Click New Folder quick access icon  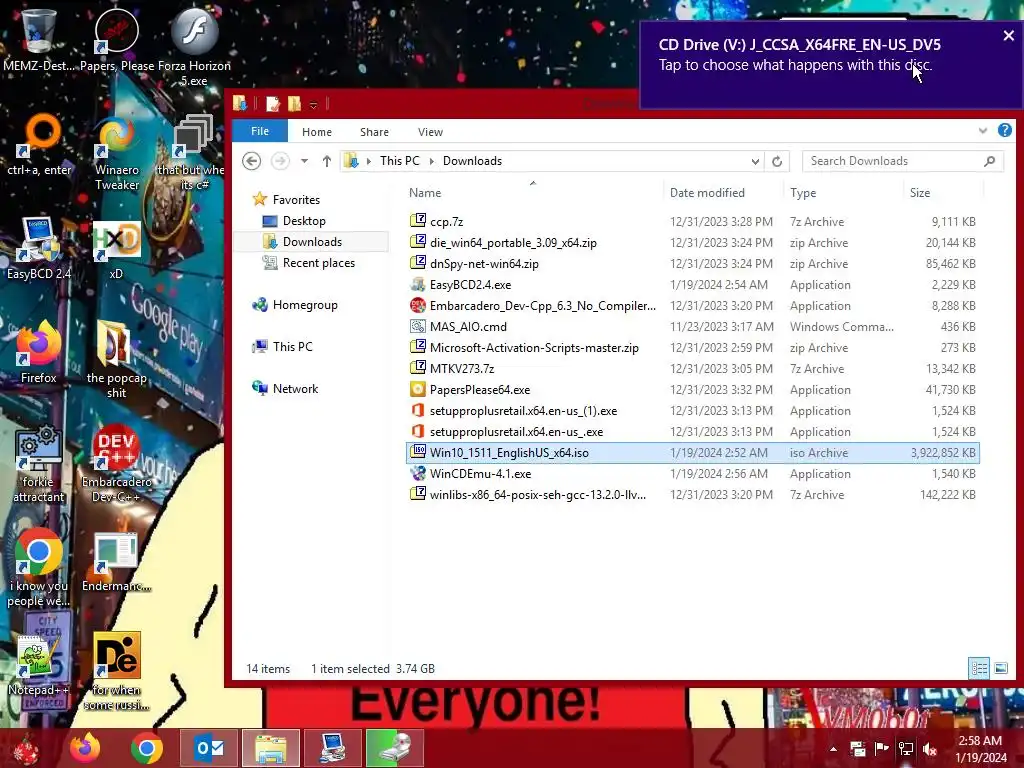295,103
